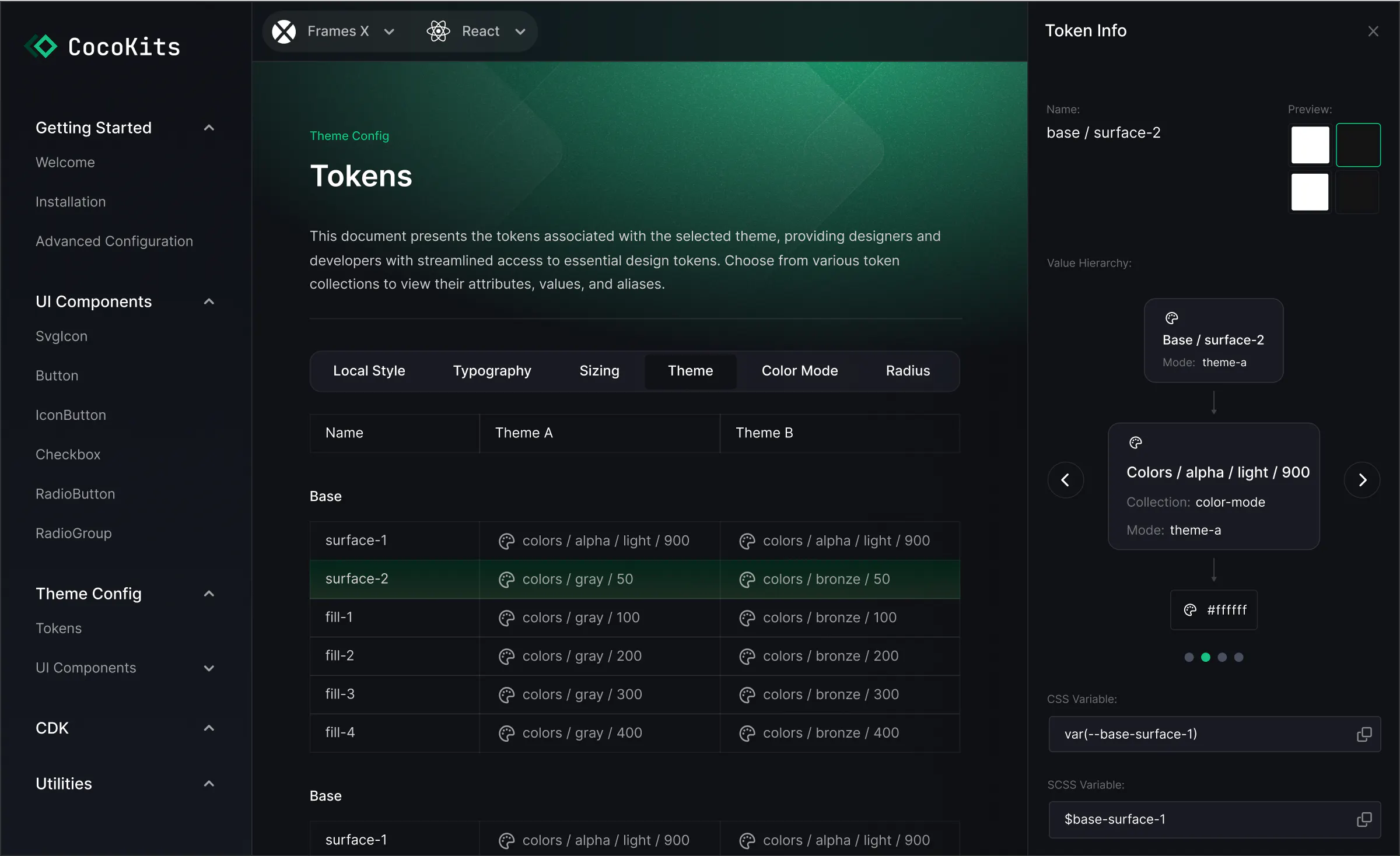This screenshot has width=1400, height=856.
Task: Select the green-outlined dark preview swatch
Action: [x=1358, y=145]
